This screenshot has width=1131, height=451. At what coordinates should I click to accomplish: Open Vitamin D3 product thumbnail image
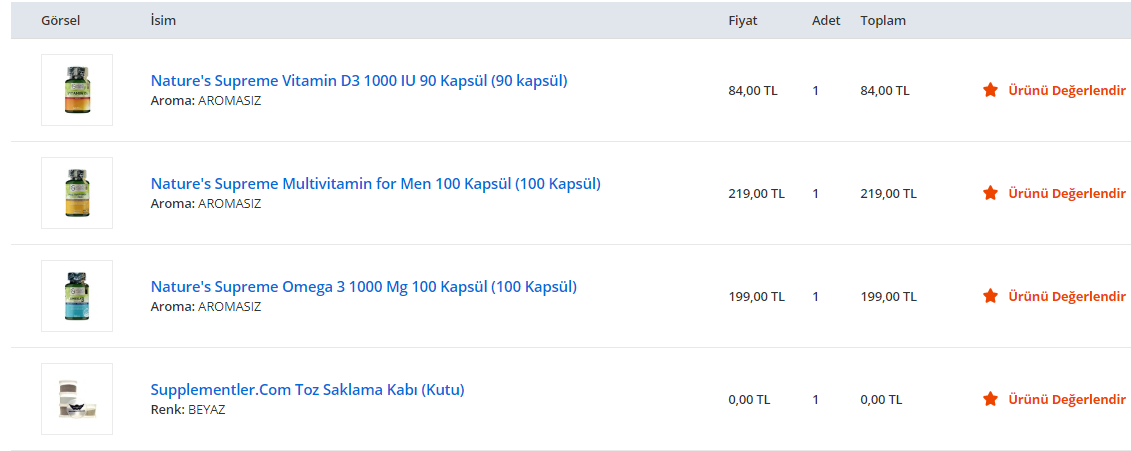(77, 90)
